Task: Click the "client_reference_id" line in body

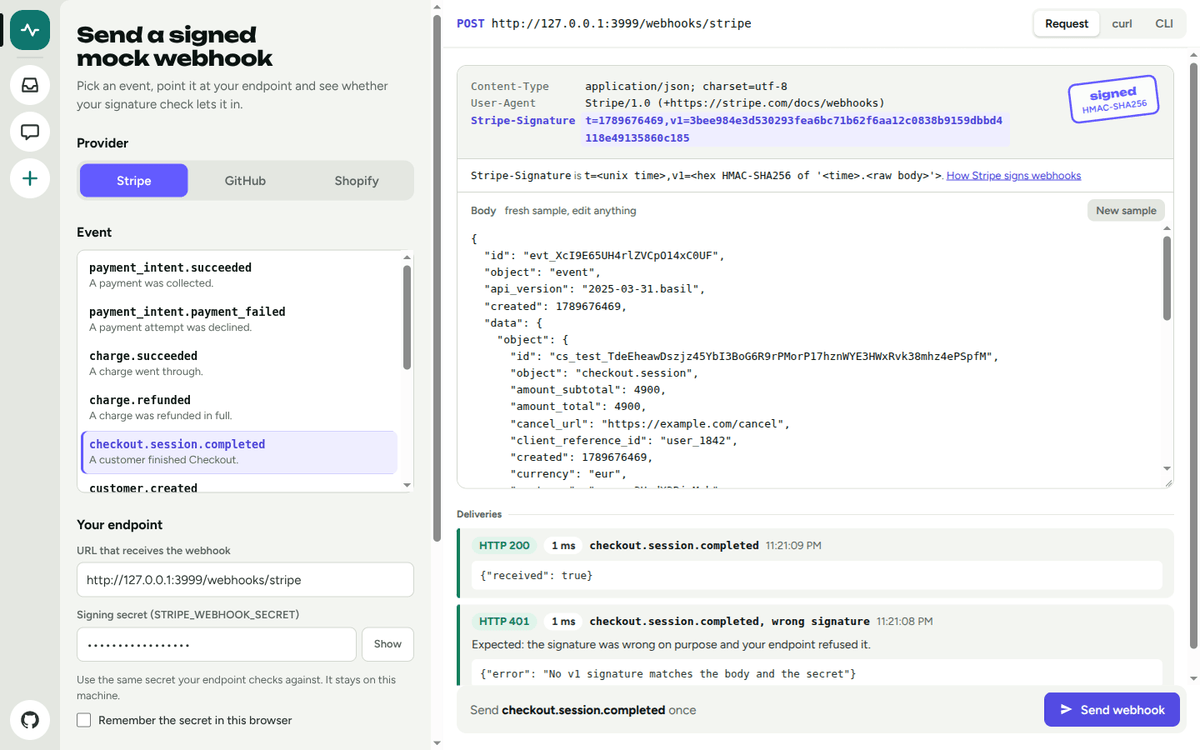Action: point(624,440)
